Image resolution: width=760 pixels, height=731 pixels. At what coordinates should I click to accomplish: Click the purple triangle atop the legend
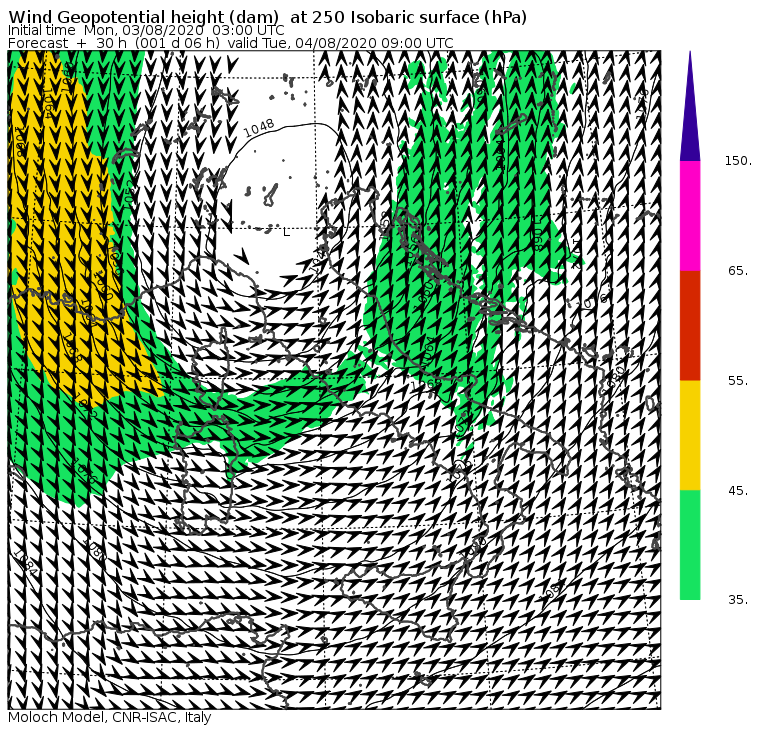click(x=690, y=106)
